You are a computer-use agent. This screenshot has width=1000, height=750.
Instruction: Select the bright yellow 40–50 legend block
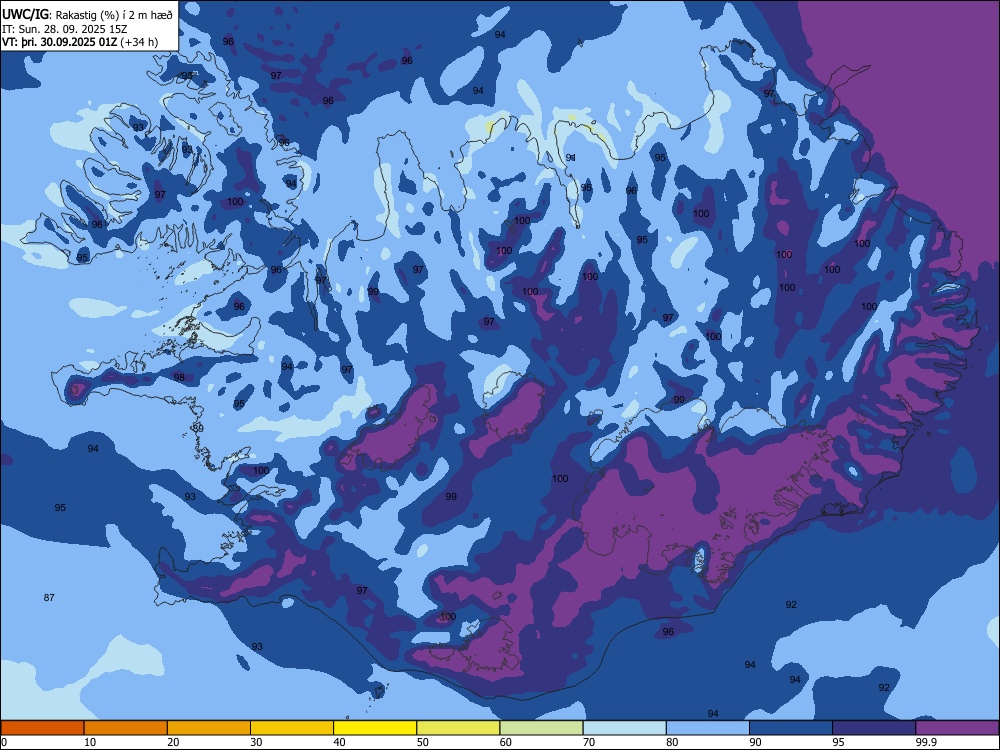375,728
